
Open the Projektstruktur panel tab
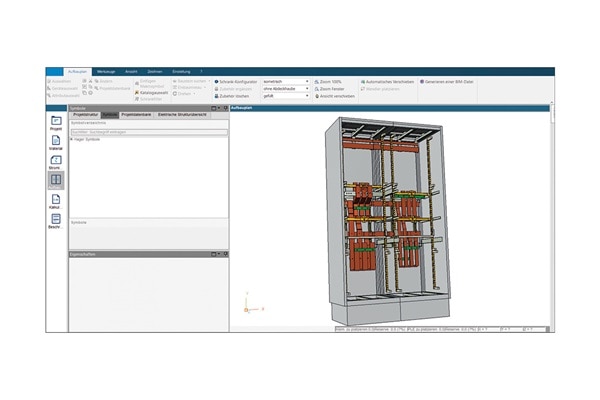[x=85, y=115]
